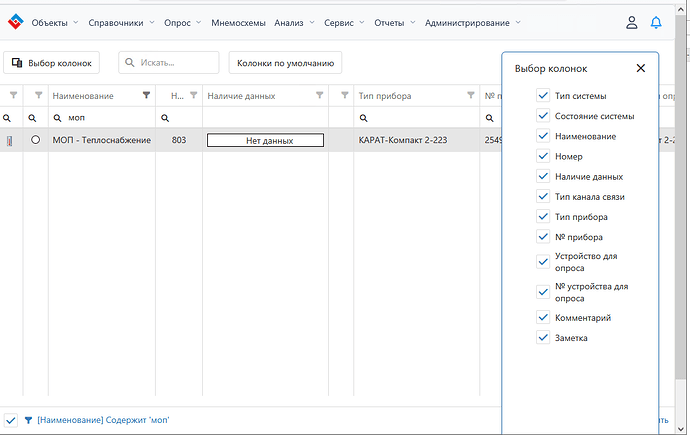Screen dimensions: 690x444
Task: Click search icon in Тип прибора filter cell
Action: click(363, 118)
